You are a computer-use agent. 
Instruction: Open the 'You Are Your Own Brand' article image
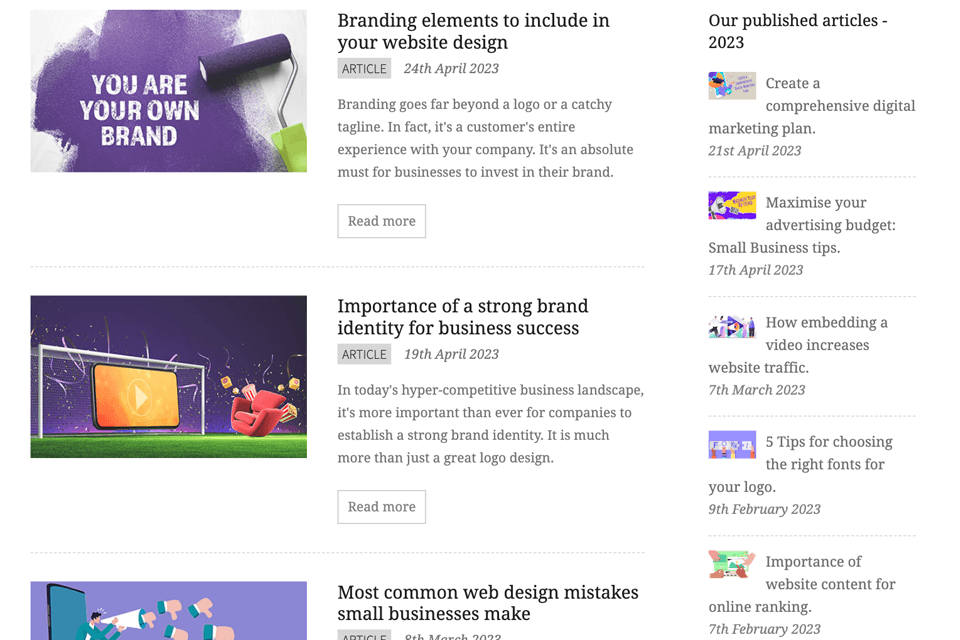tap(168, 91)
